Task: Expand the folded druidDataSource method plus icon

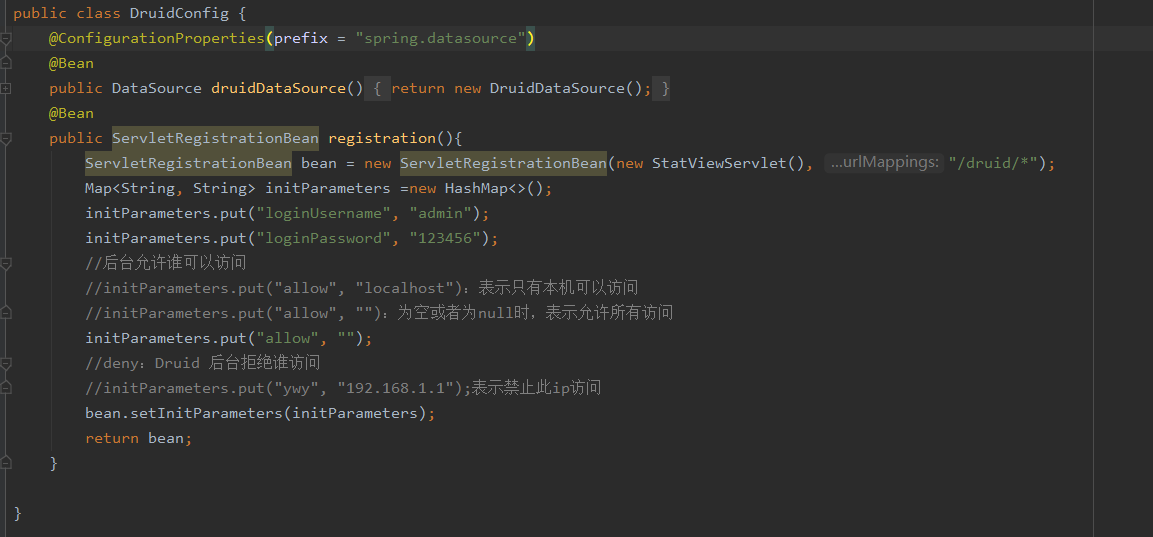Action: click(5, 88)
